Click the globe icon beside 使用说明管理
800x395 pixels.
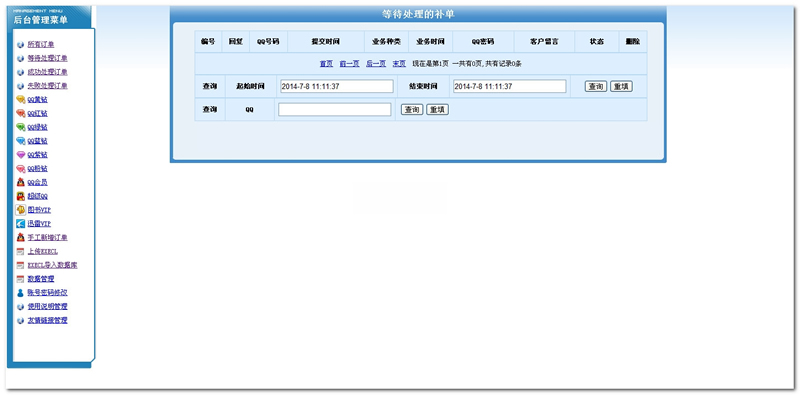(x=20, y=307)
